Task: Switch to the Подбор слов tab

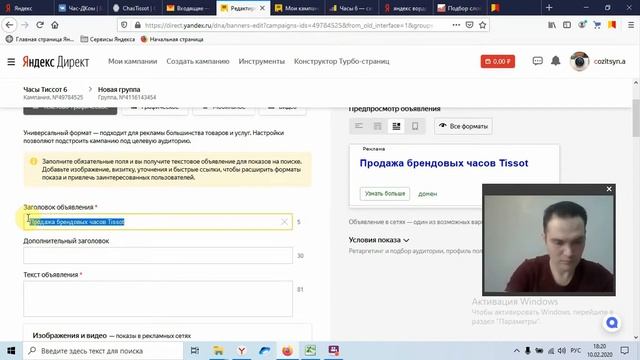Action: pyautogui.click(x=460, y=8)
